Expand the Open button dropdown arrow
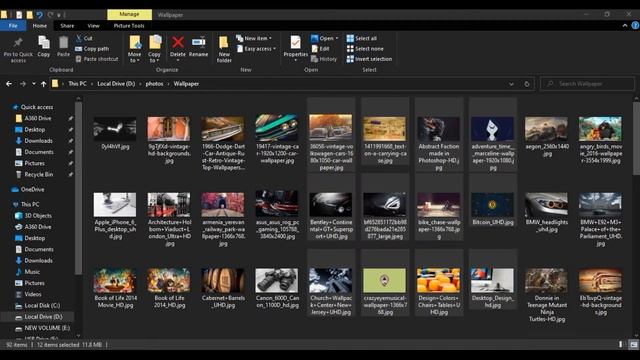 (x=337, y=38)
